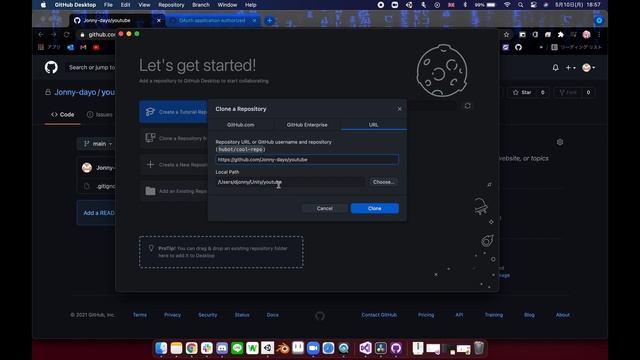Open the Code tab on GitHub page
The height and width of the screenshot is (360, 640).
tap(62, 115)
